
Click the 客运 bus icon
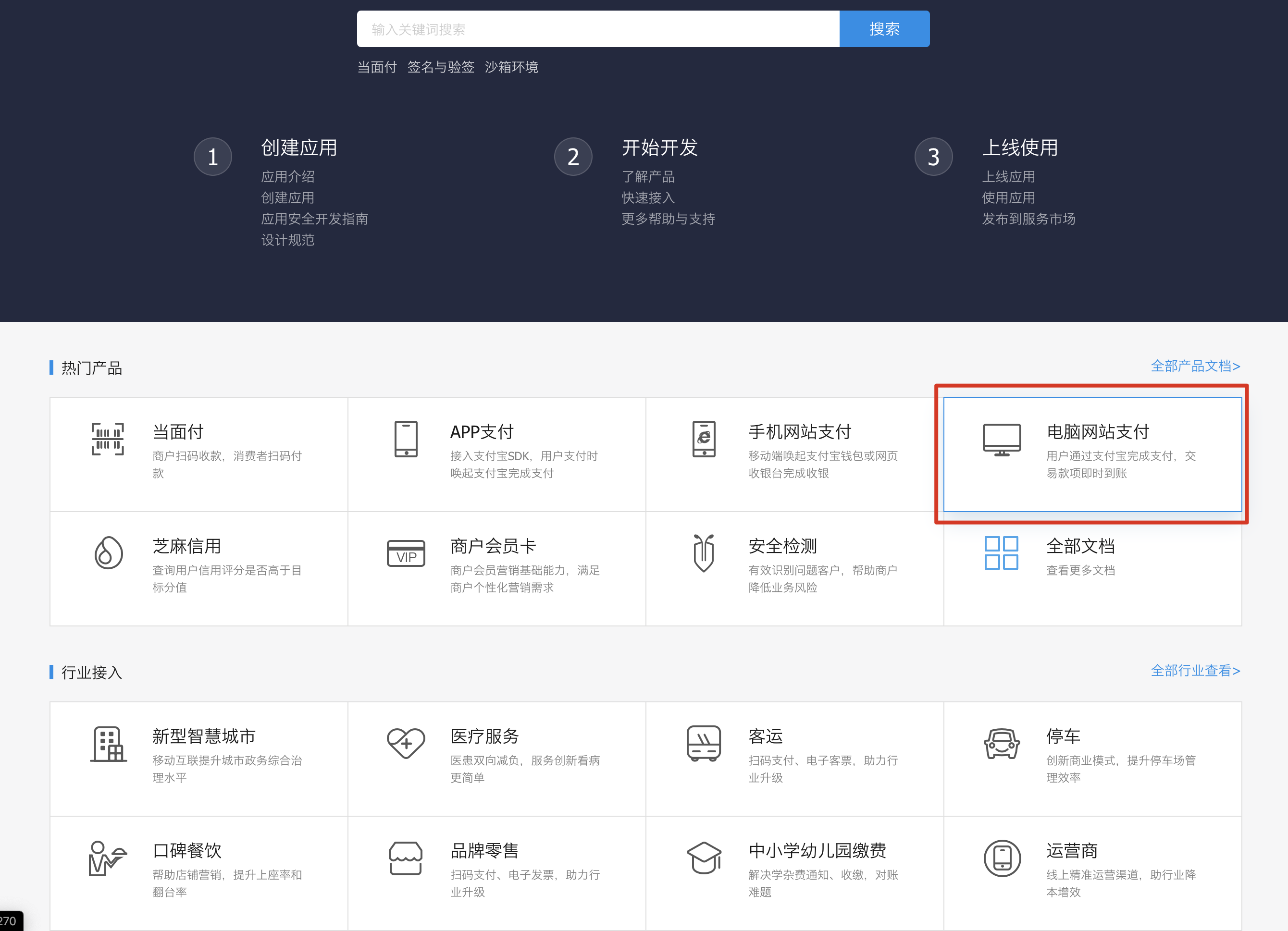point(704,743)
